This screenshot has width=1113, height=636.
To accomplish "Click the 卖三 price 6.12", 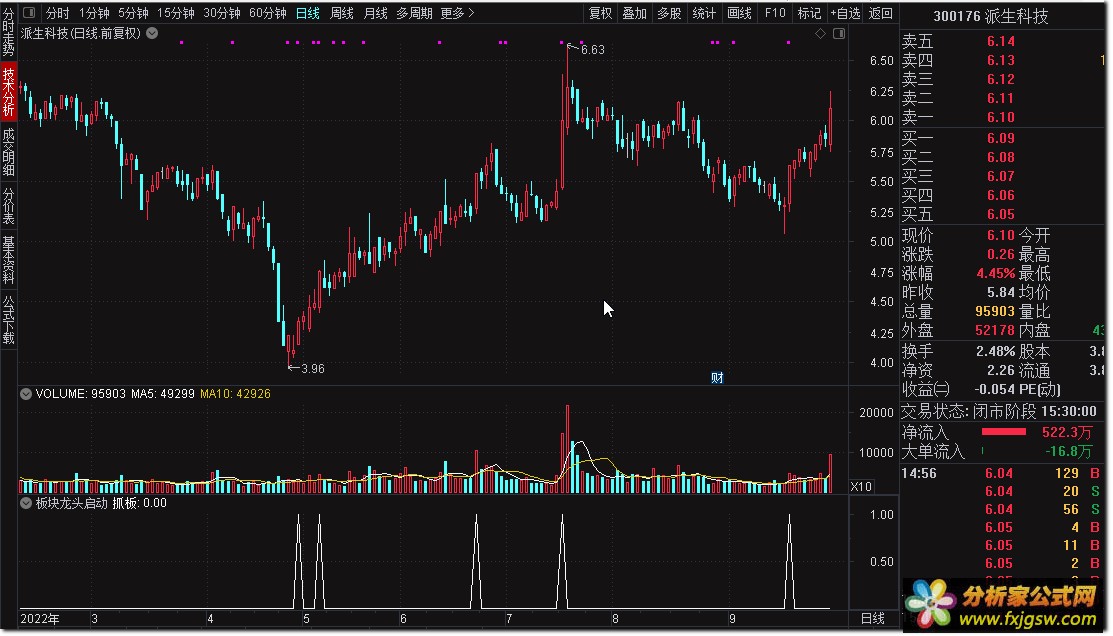I will point(1001,80).
